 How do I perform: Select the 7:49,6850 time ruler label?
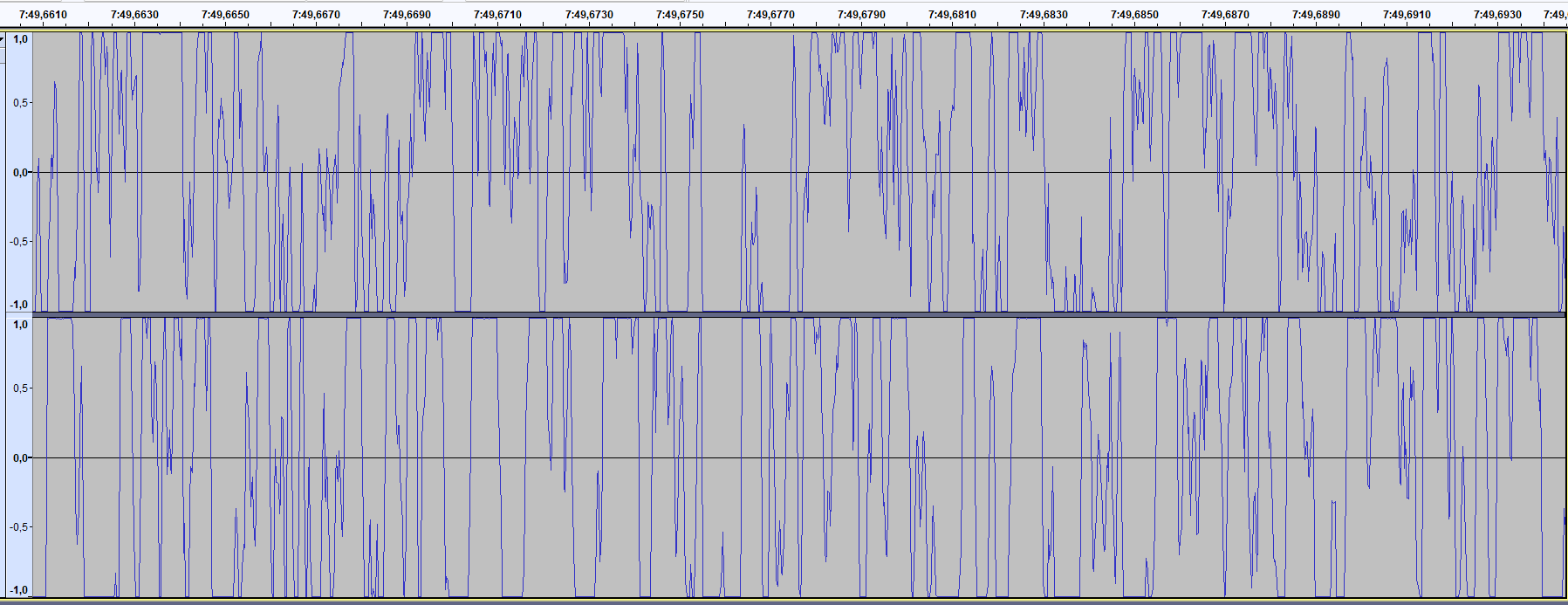[x=1134, y=15]
